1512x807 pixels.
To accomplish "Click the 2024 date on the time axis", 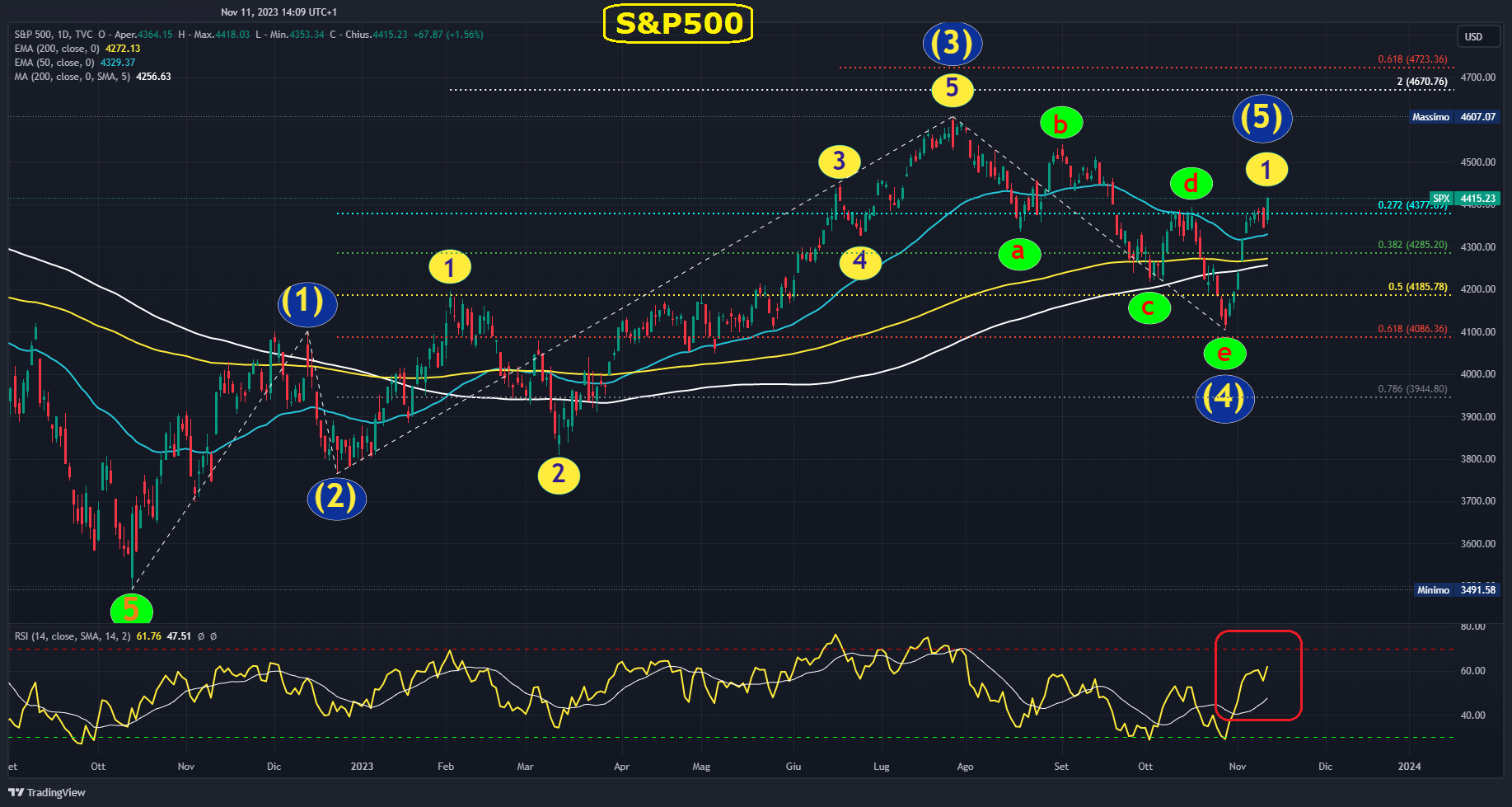I will pos(1410,767).
